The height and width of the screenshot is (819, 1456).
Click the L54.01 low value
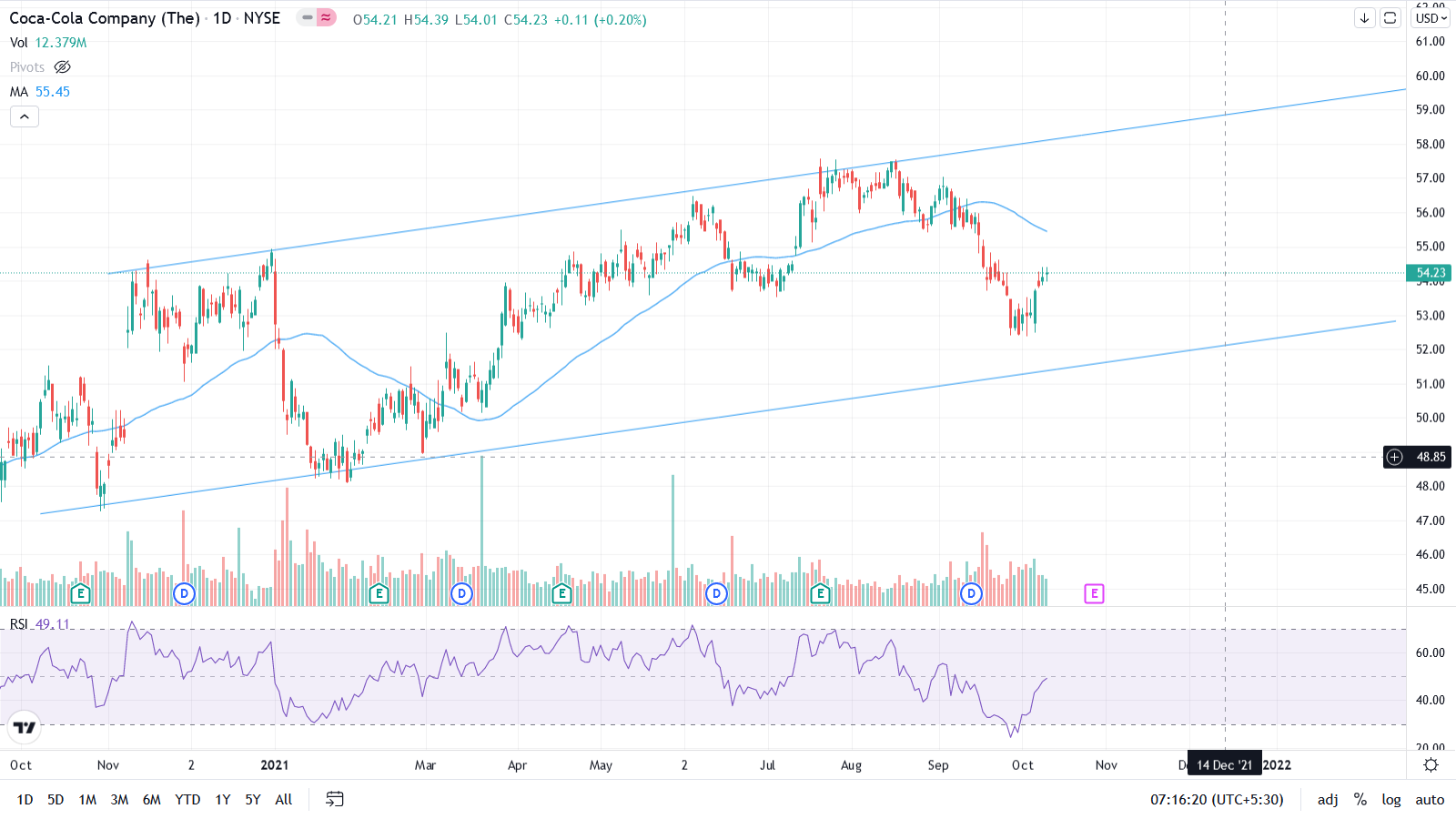(x=476, y=19)
